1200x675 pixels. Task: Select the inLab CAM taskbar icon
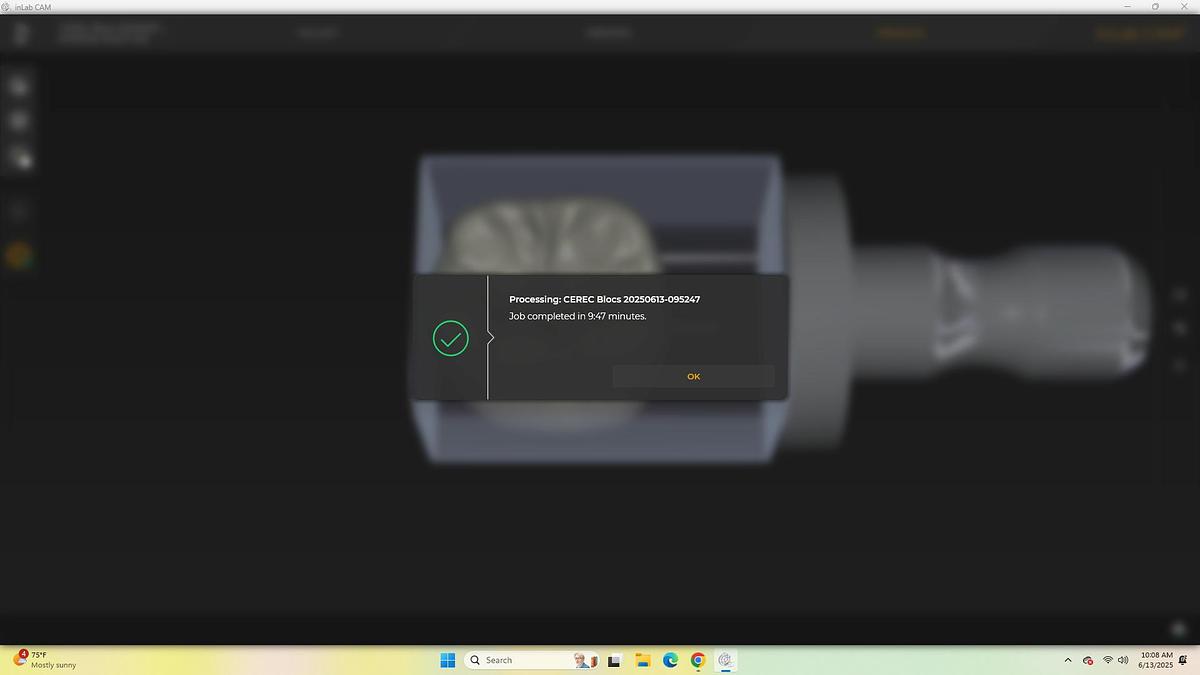[726, 660]
